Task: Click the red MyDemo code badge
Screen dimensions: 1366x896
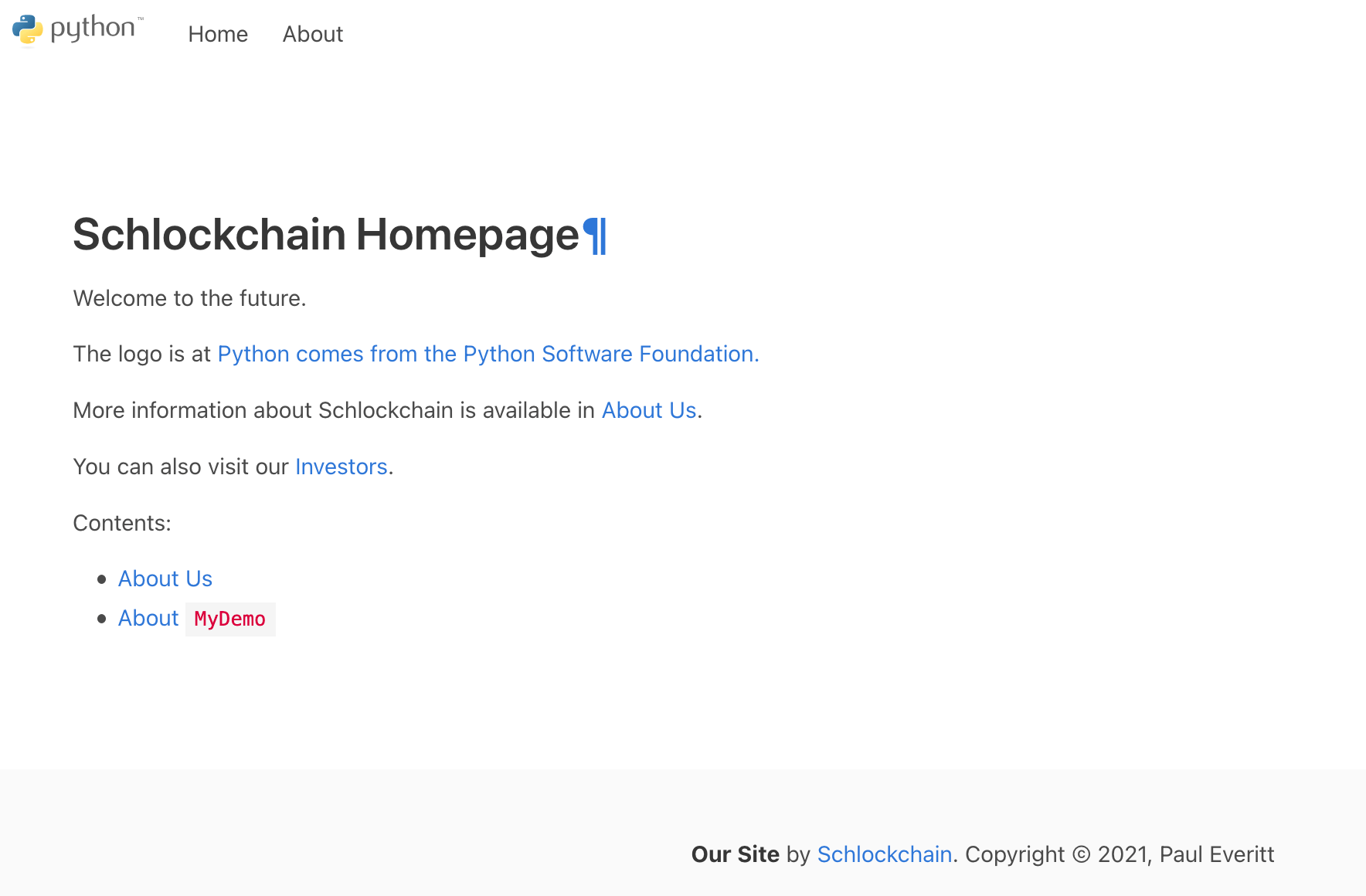Action: 230,619
